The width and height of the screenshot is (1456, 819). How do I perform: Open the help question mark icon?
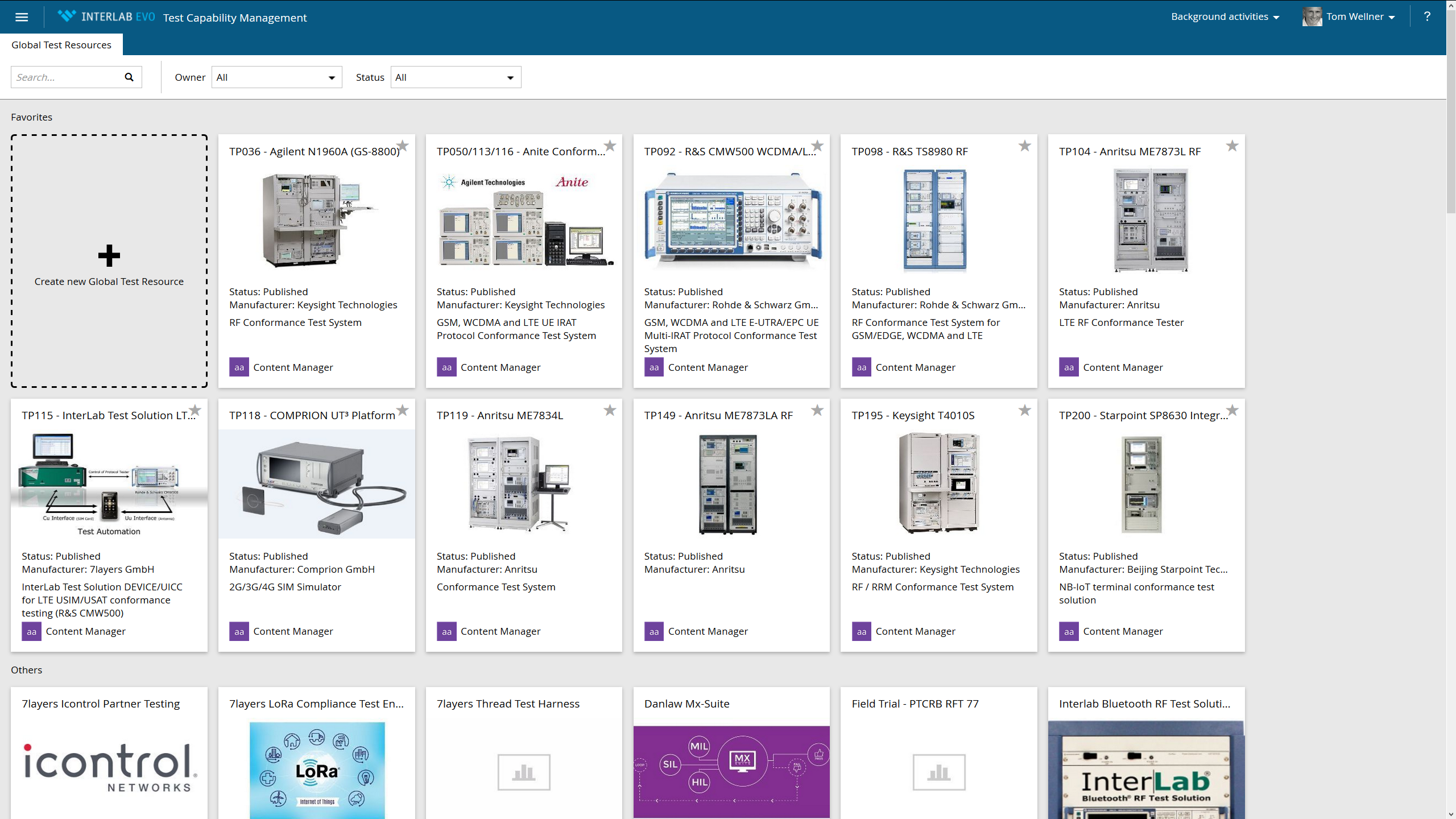[1427, 16]
